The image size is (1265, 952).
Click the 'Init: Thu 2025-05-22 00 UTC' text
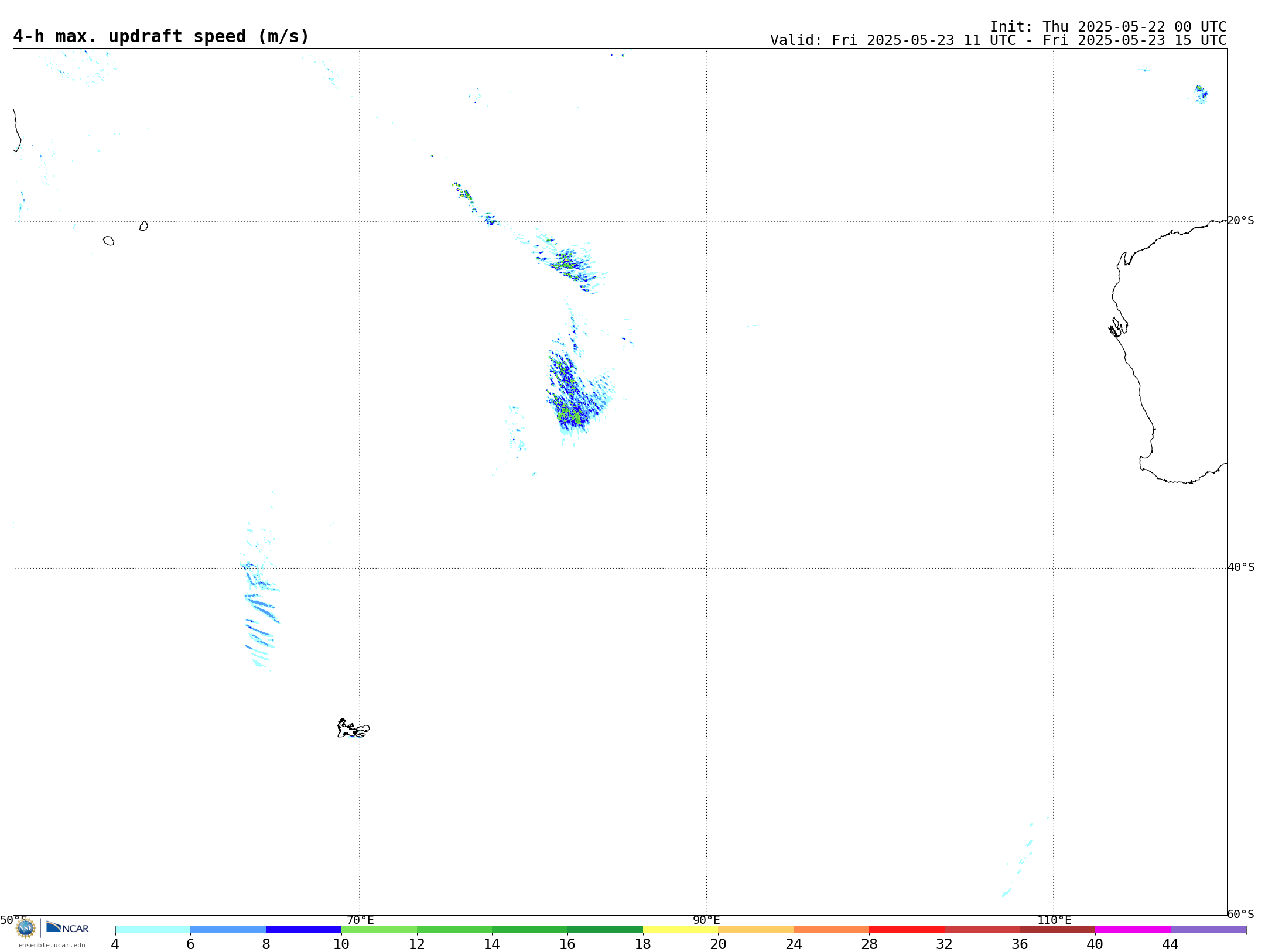1108,27
